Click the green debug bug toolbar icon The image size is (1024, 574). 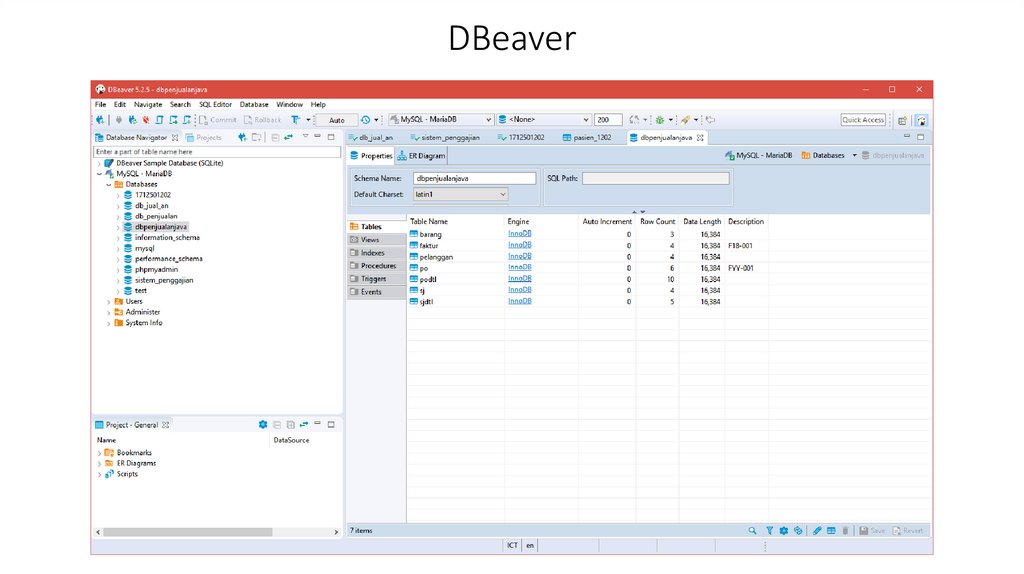click(660, 120)
